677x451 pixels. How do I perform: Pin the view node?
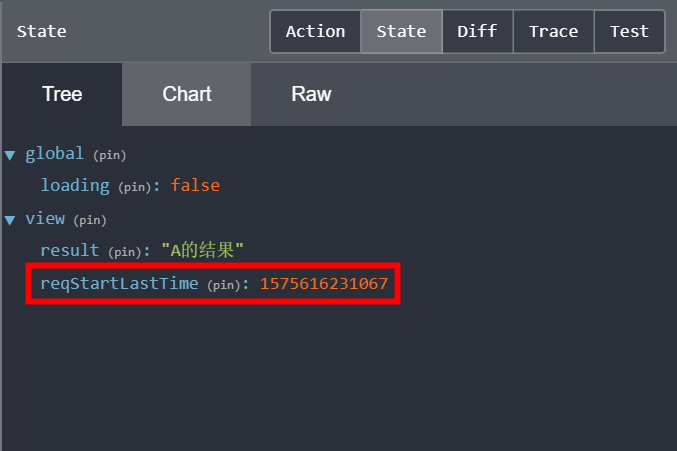click(89, 220)
